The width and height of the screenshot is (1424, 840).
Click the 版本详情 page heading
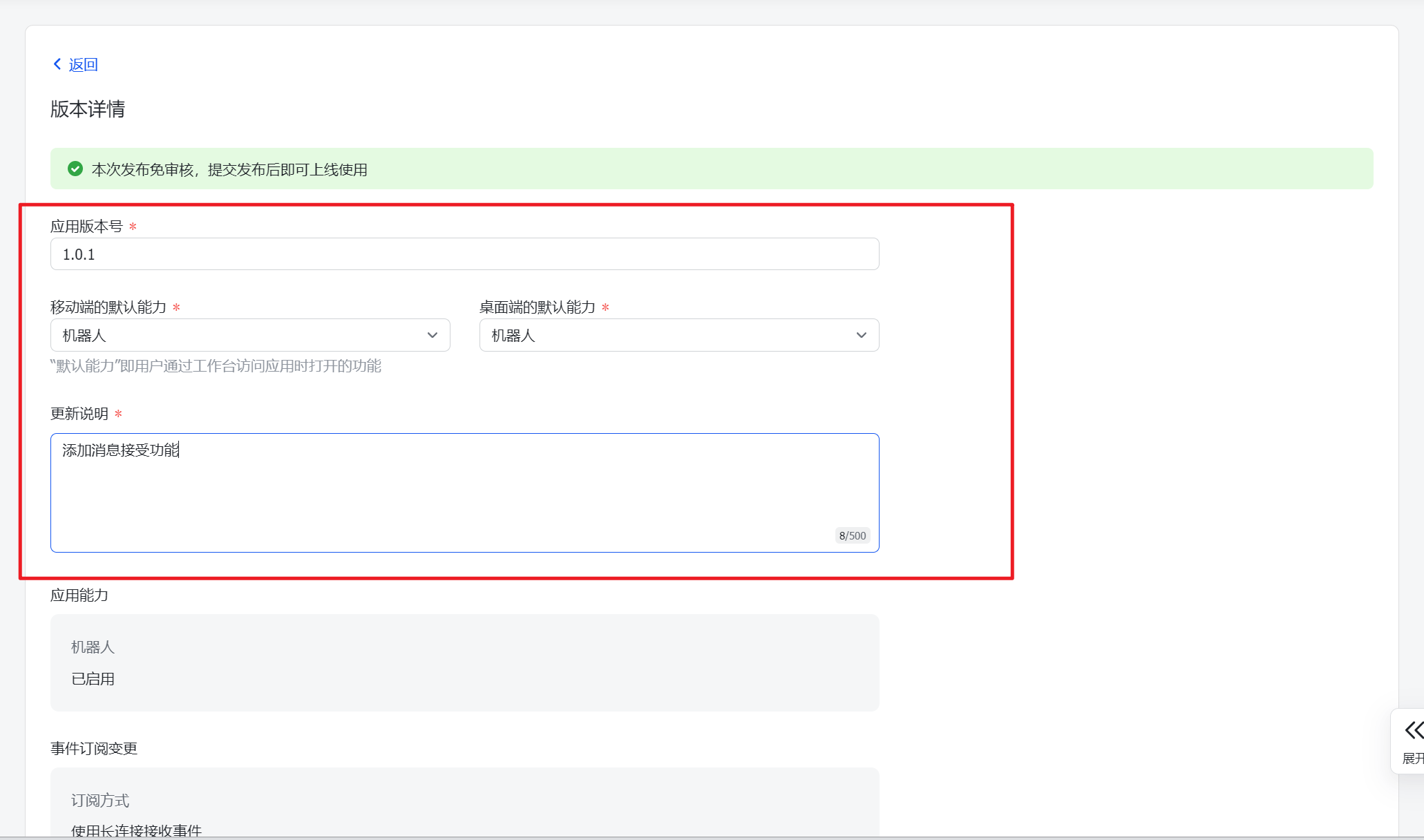(88, 109)
